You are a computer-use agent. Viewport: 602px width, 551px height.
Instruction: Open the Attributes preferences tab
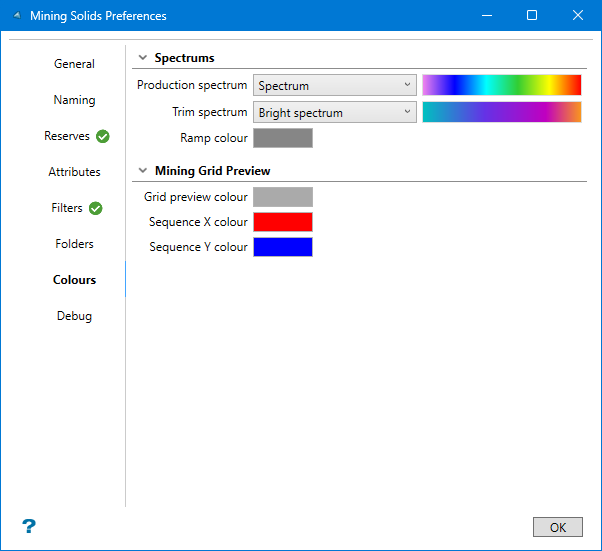[x=74, y=172]
